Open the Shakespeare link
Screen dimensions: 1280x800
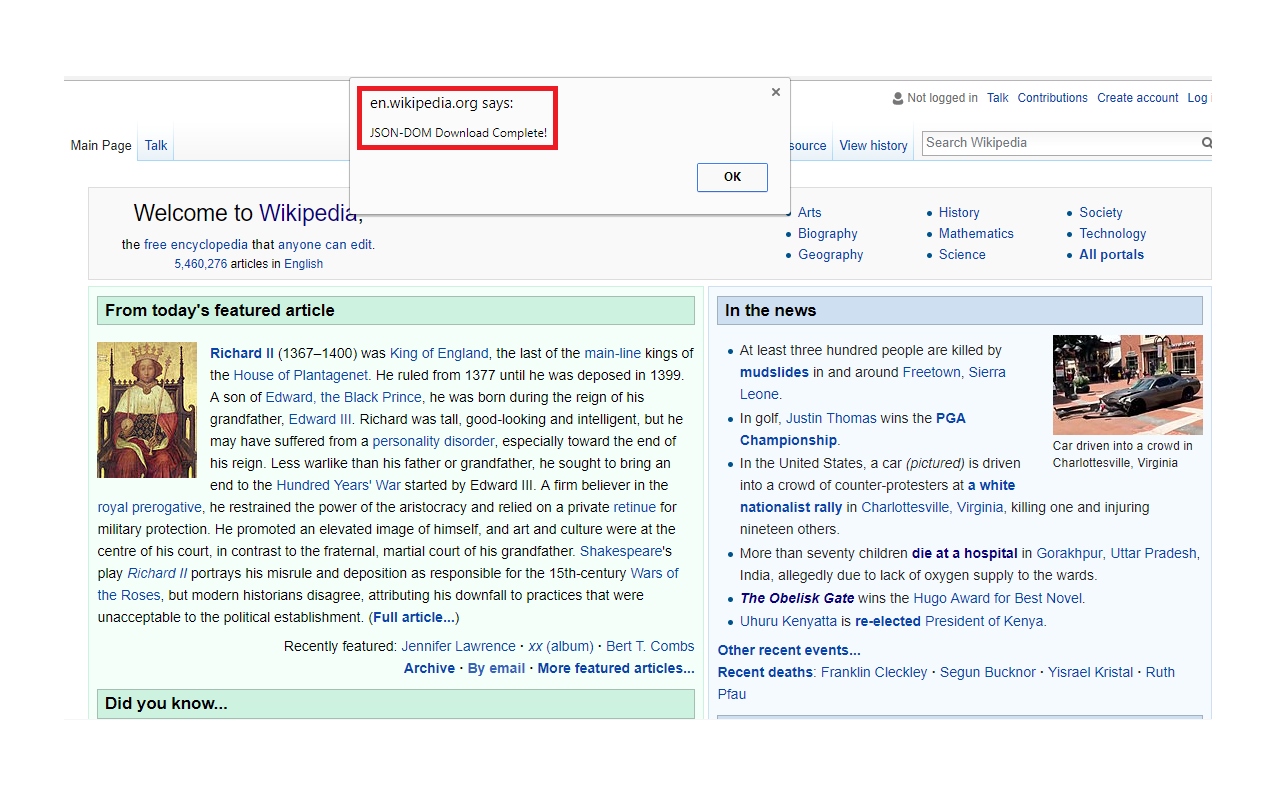621,551
